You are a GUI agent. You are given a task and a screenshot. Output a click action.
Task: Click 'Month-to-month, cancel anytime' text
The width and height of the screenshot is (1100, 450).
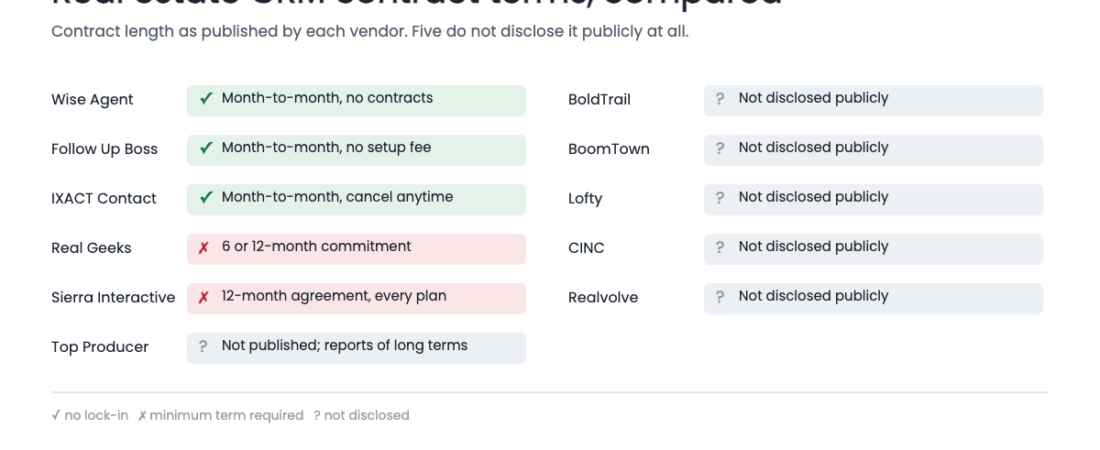coord(337,197)
